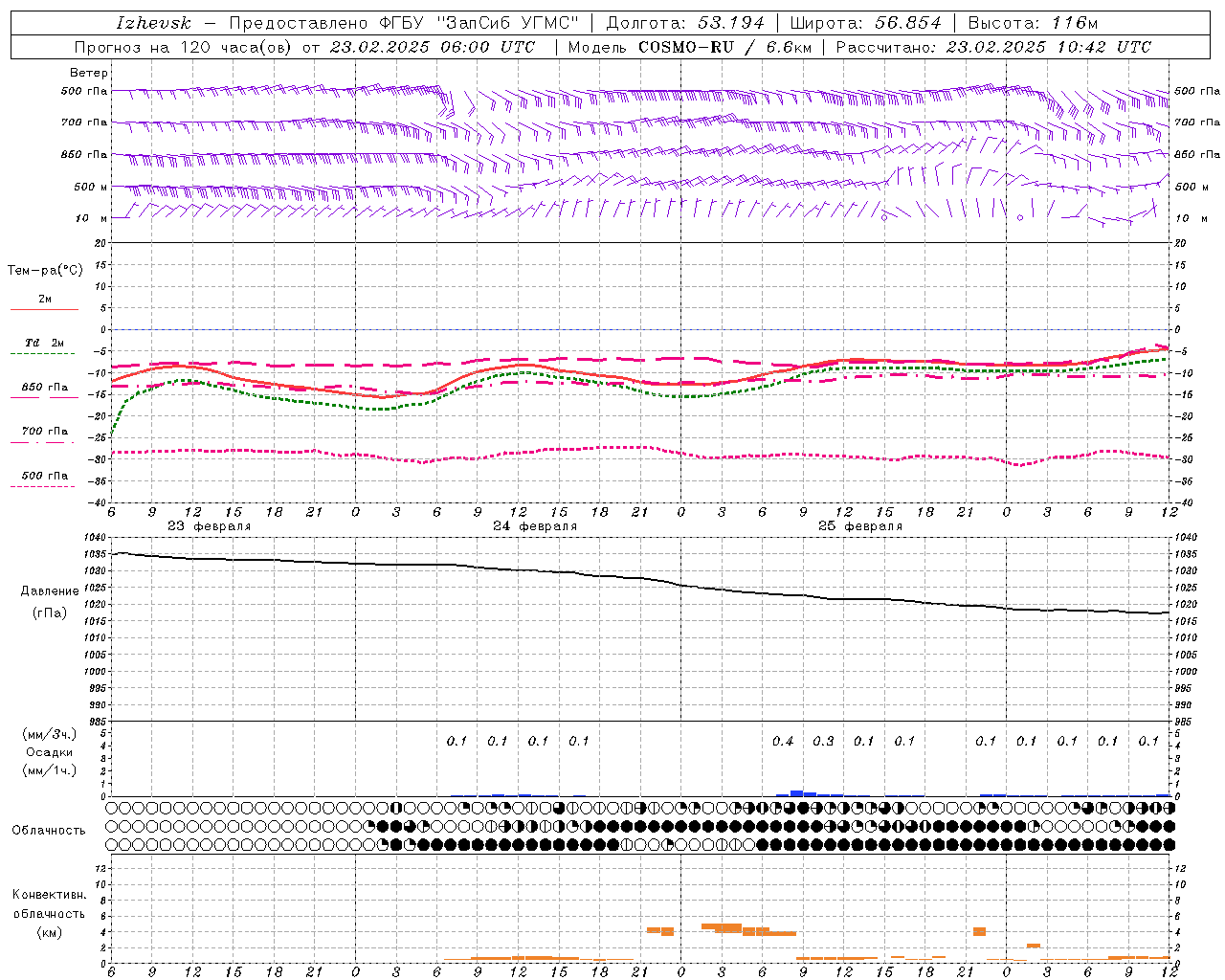This screenshot has width=1225, height=980.
Task: Click the 'Осадки' precipitation label
Action: click(50, 752)
